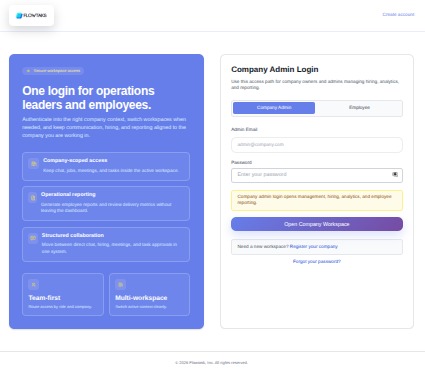Open the Register your company link
This screenshot has height=377, width=425.
click(x=314, y=246)
